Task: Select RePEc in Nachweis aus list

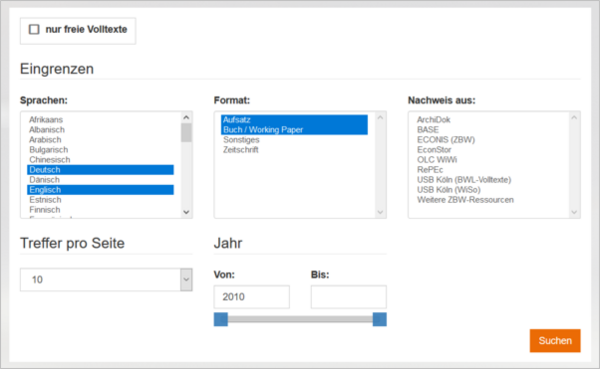Action: pos(488,170)
